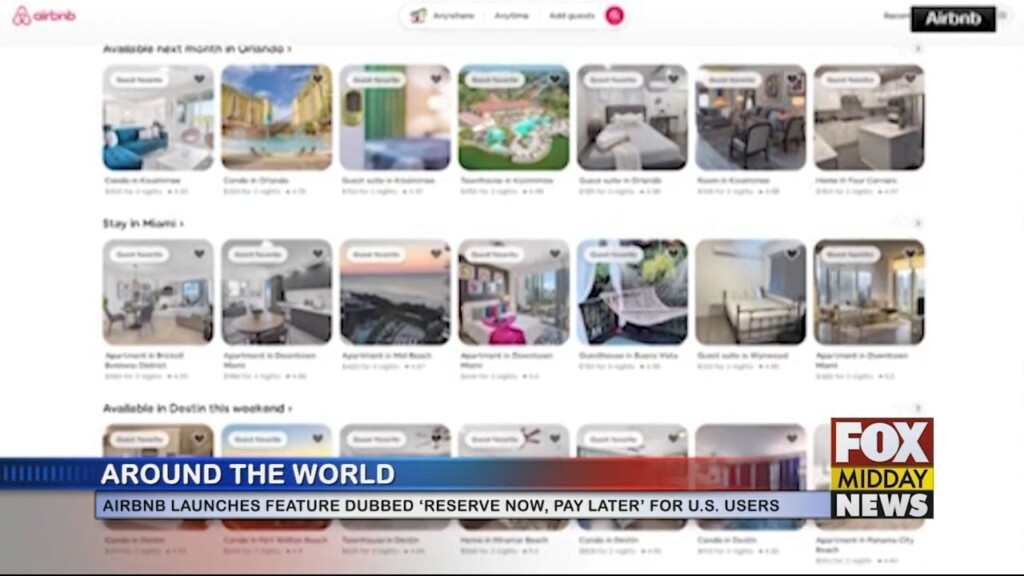
Task: Advance the Orlando listings carousel with the next arrow
Action: (918, 48)
